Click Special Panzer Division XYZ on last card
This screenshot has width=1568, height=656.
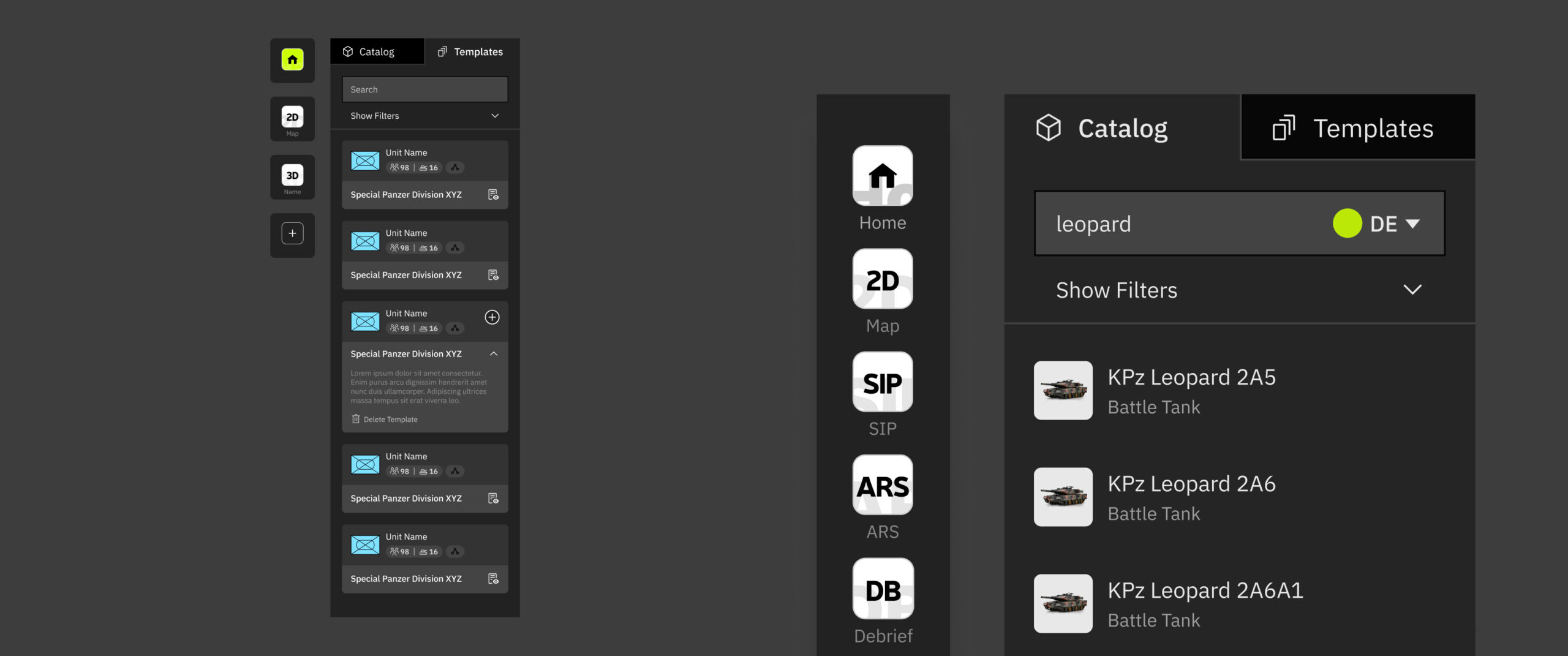pos(406,579)
